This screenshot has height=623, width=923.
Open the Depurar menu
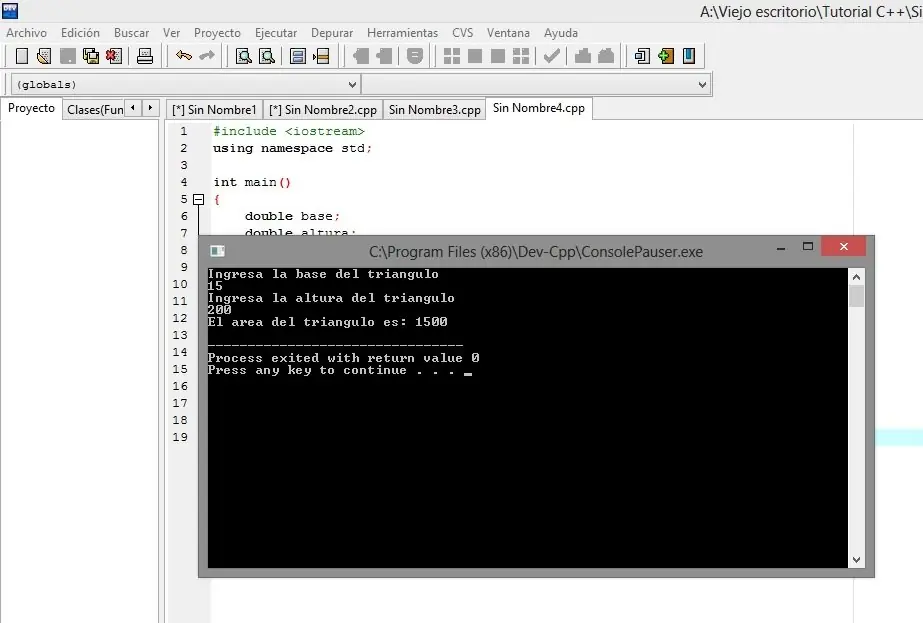click(331, 32)
